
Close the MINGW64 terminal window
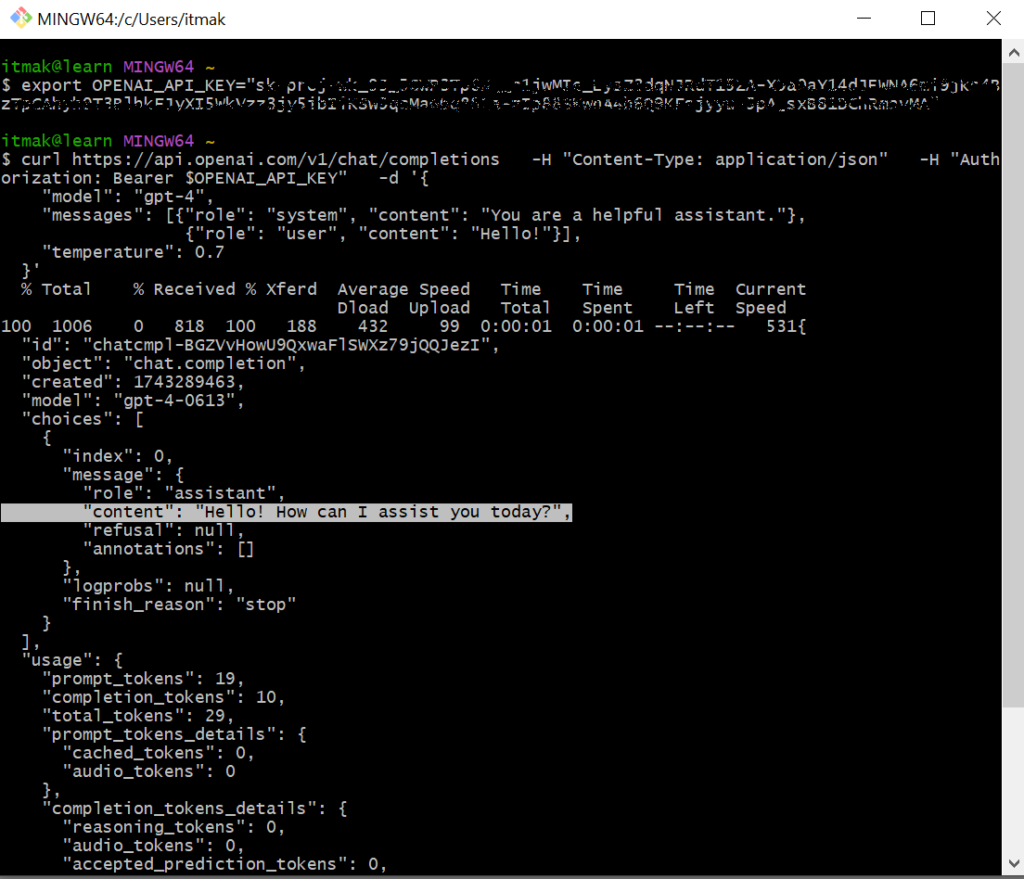993,18
